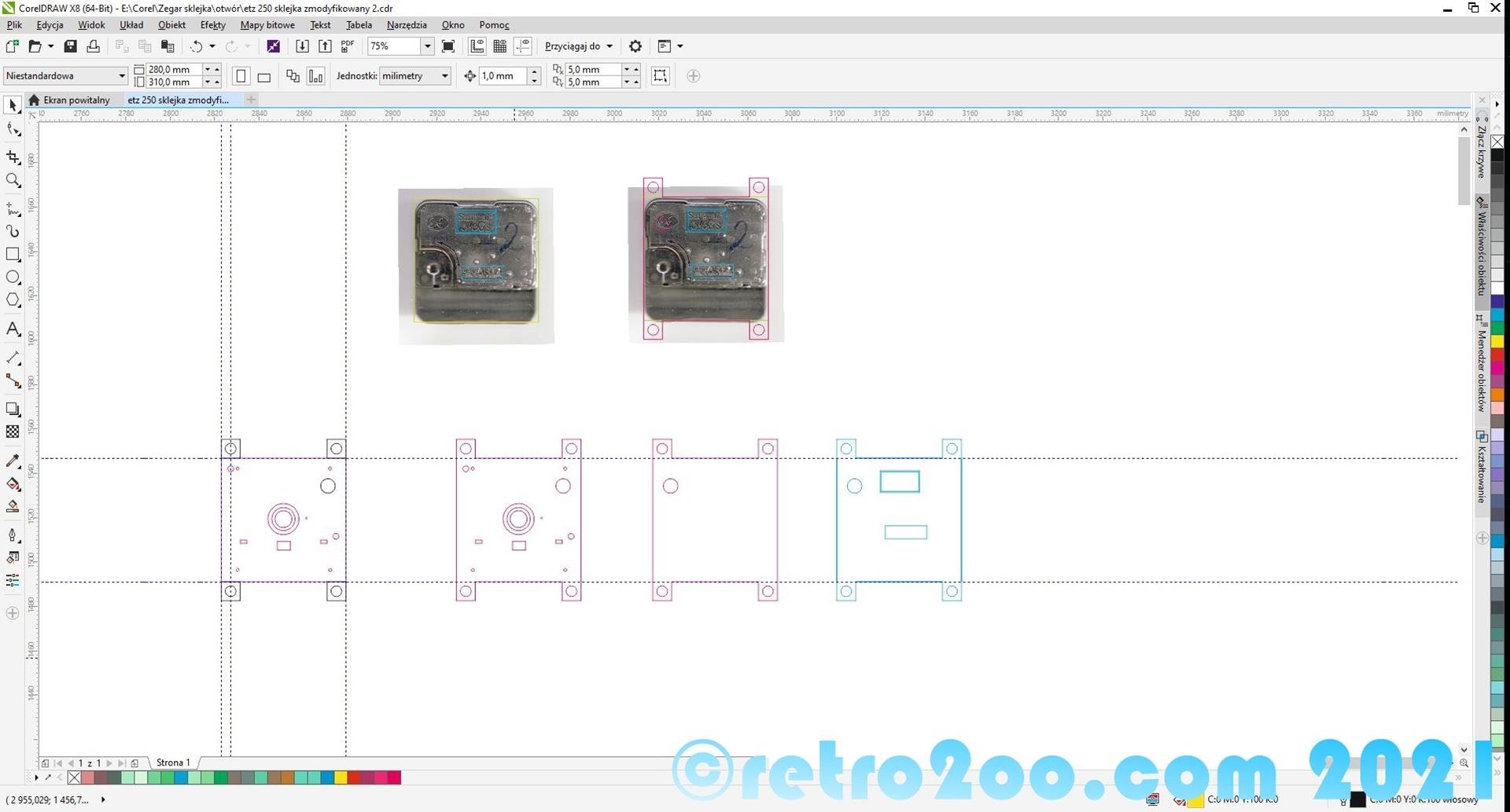Select the Zoom magnifier tool
1510x812 pixels.
click(13, 181)
